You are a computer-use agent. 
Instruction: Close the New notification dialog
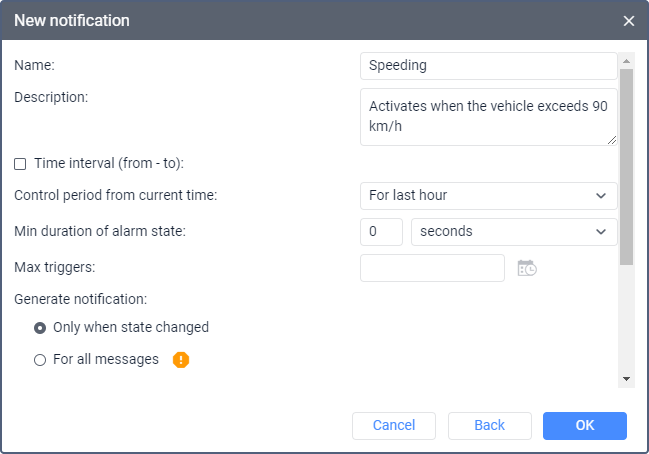pos(628,21)
